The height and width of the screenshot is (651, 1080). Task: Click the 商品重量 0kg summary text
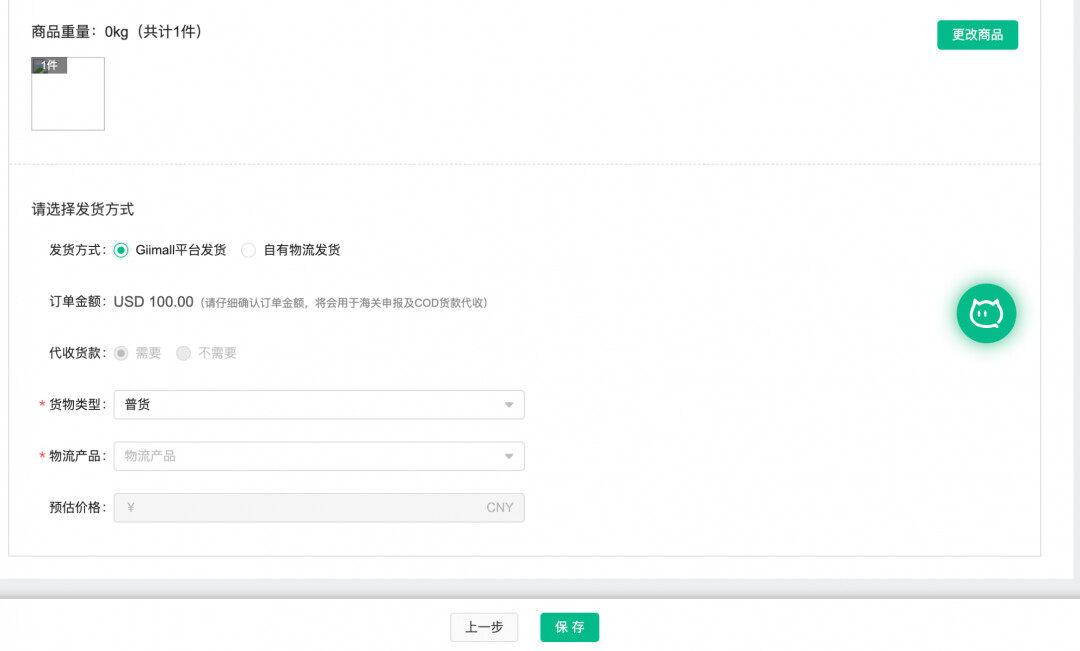(117, 32)
